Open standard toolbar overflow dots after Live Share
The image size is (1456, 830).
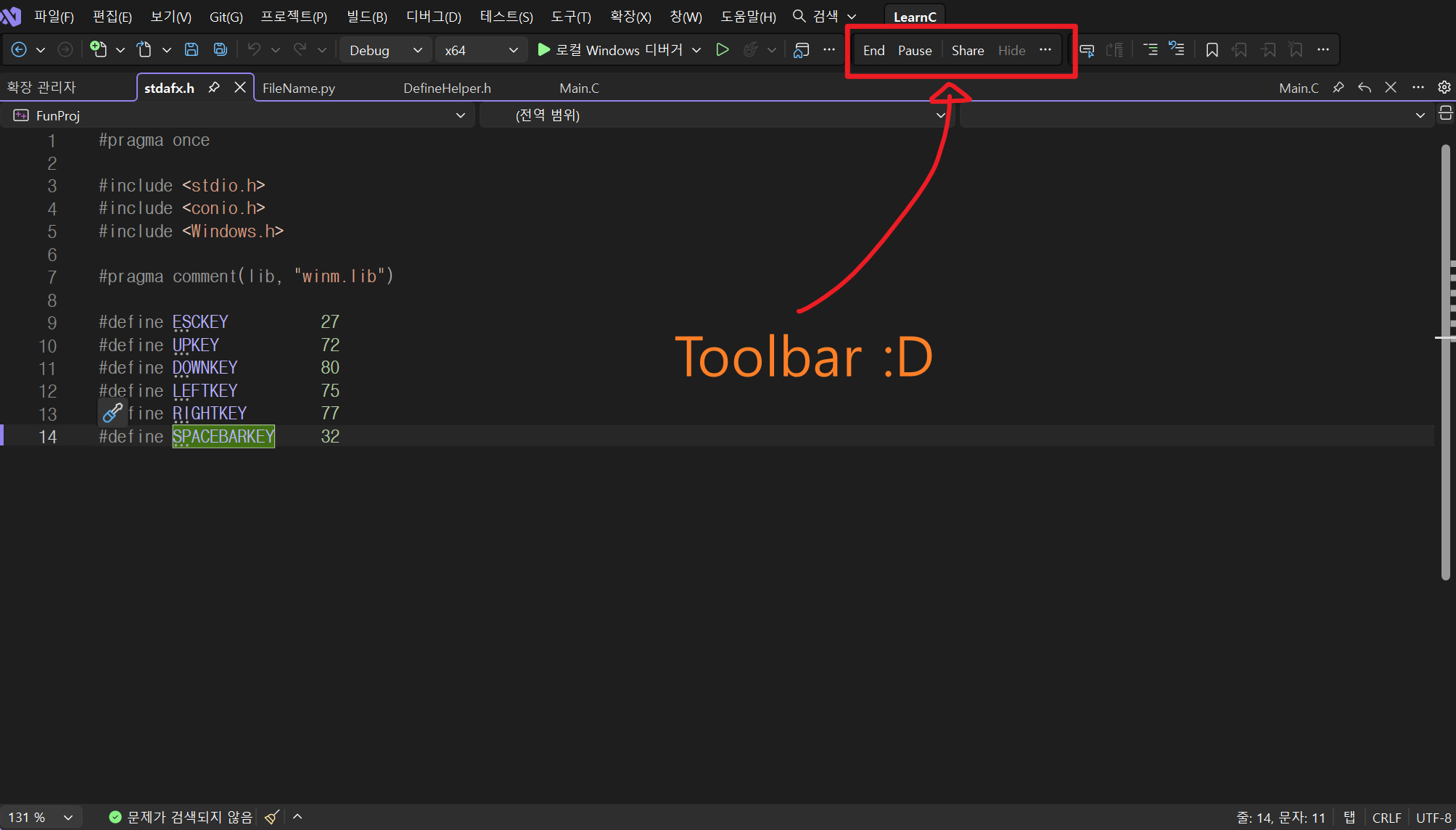click(x=829, y=49)
